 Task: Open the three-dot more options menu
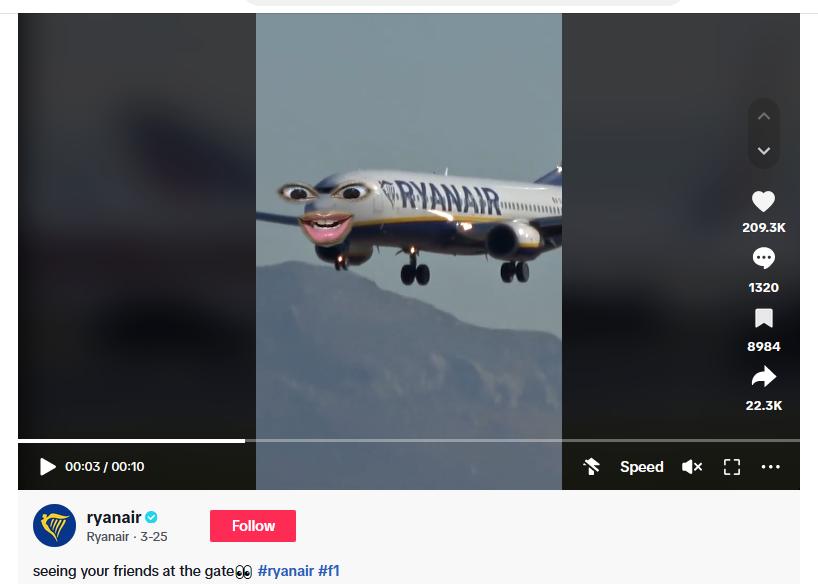pyautogui.click(x=771, y=467)
